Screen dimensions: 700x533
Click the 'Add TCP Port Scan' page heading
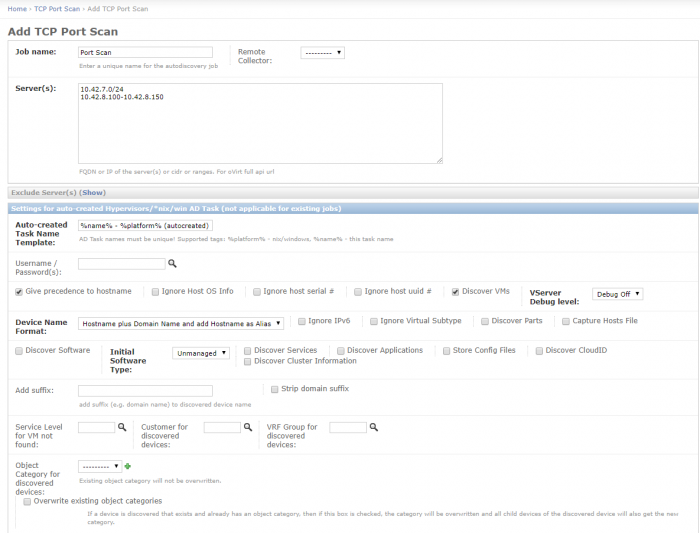tap(63, 32)
